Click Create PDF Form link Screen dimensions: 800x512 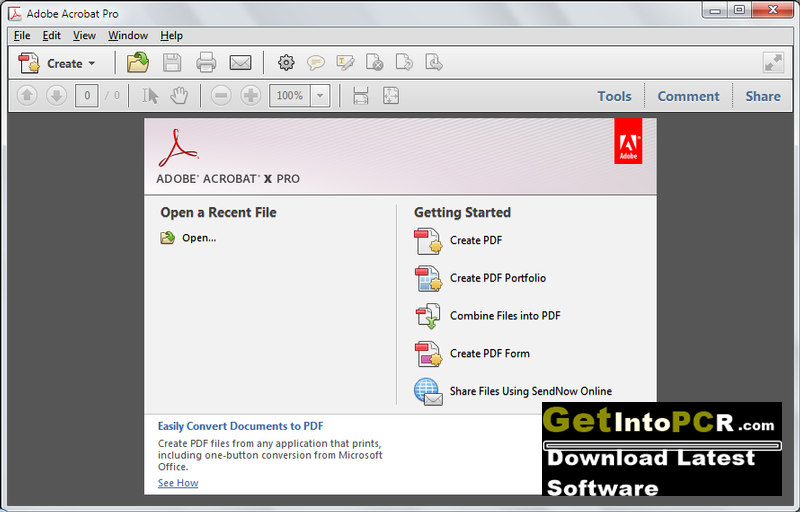(x=490, y=353)
